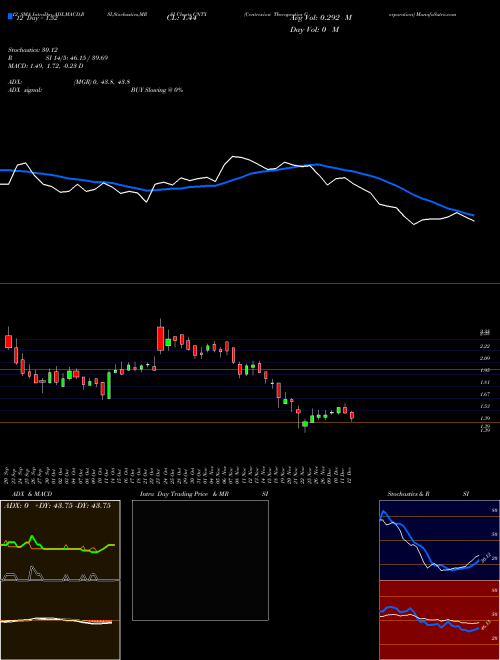The height and width of the screenshot is (660, 500).
Task: Click the 'Stochastics & R' panel title
Action: click(x=409, y=494)
